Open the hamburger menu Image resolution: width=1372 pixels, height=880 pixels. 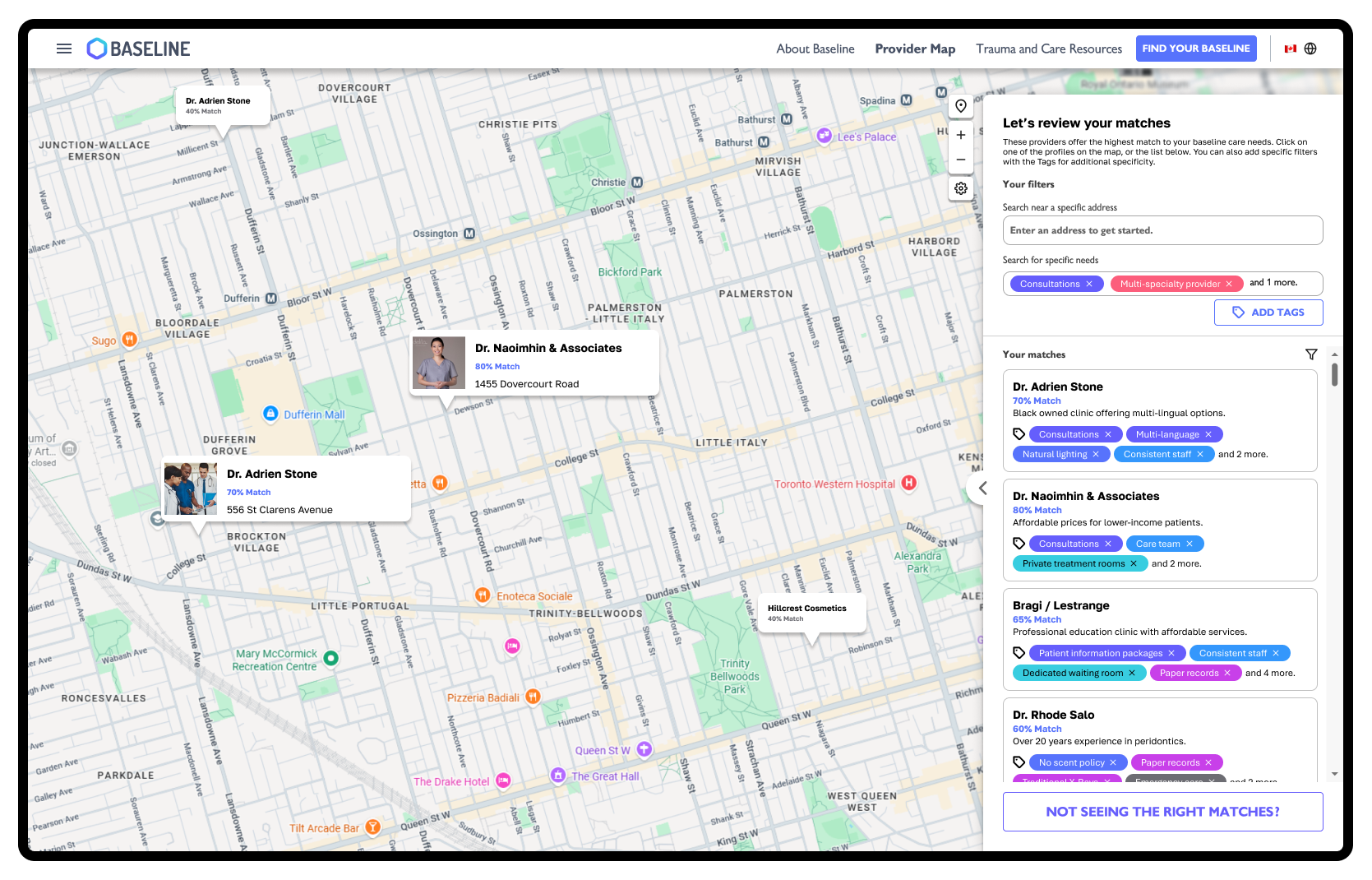(64, 49)
